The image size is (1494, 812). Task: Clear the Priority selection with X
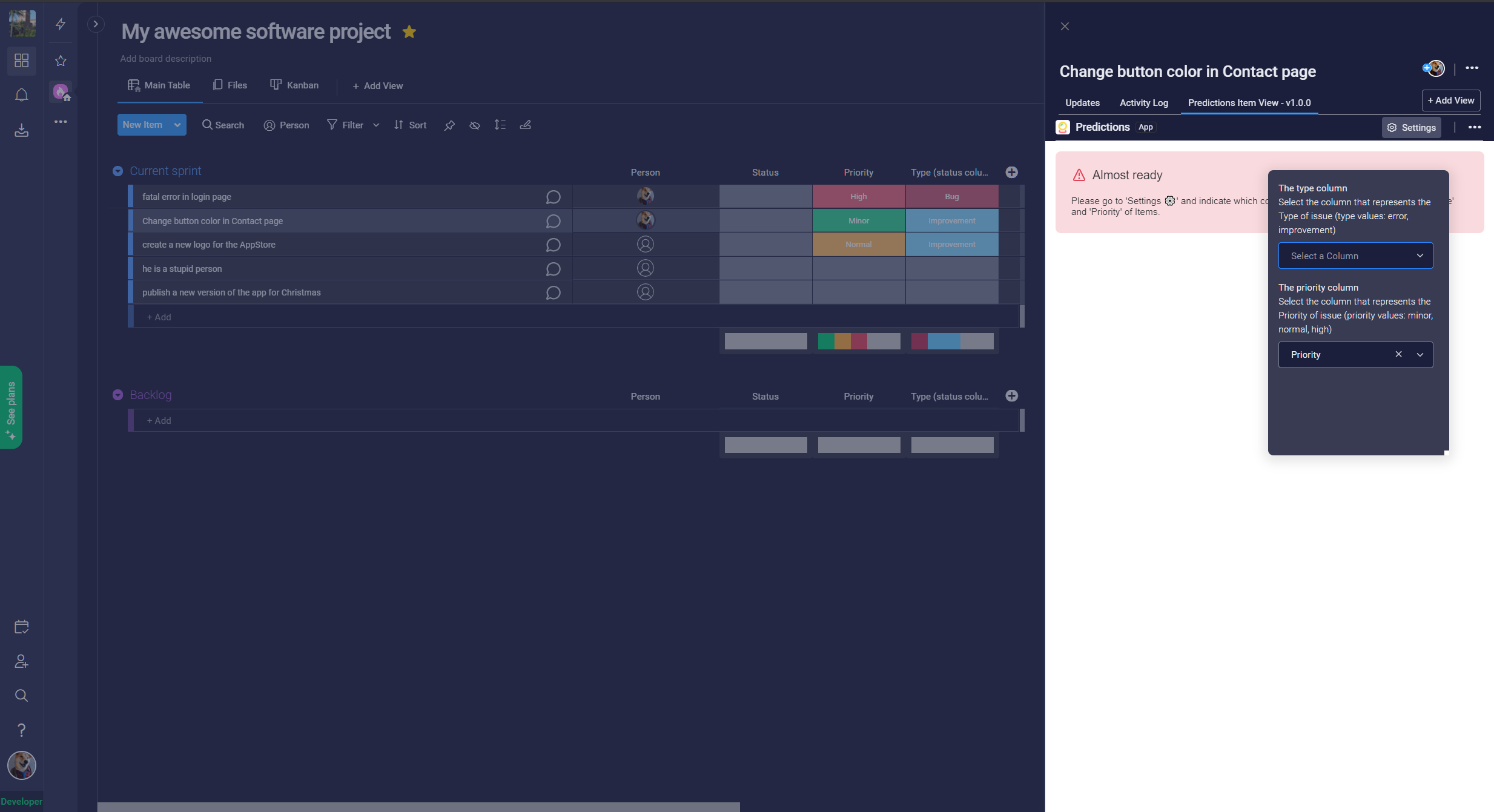pyautogui.click(x=1398, y=354)
